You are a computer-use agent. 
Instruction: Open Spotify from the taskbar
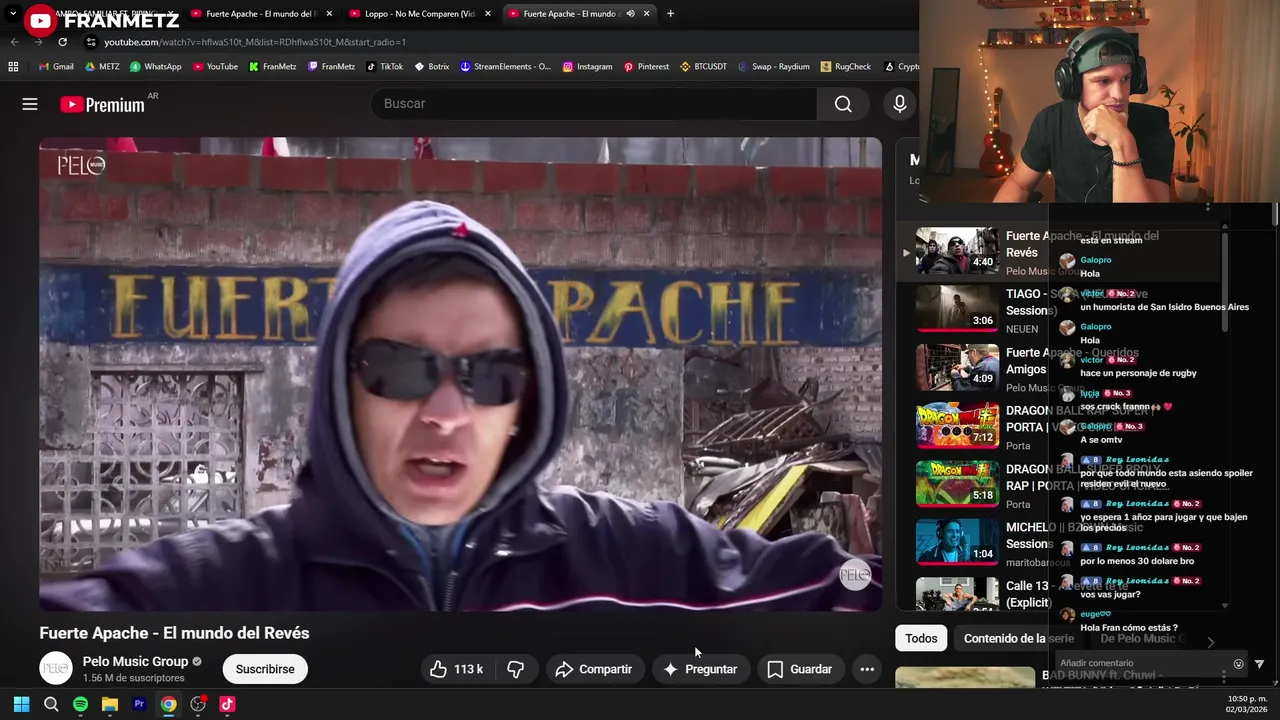pos(80,704)
